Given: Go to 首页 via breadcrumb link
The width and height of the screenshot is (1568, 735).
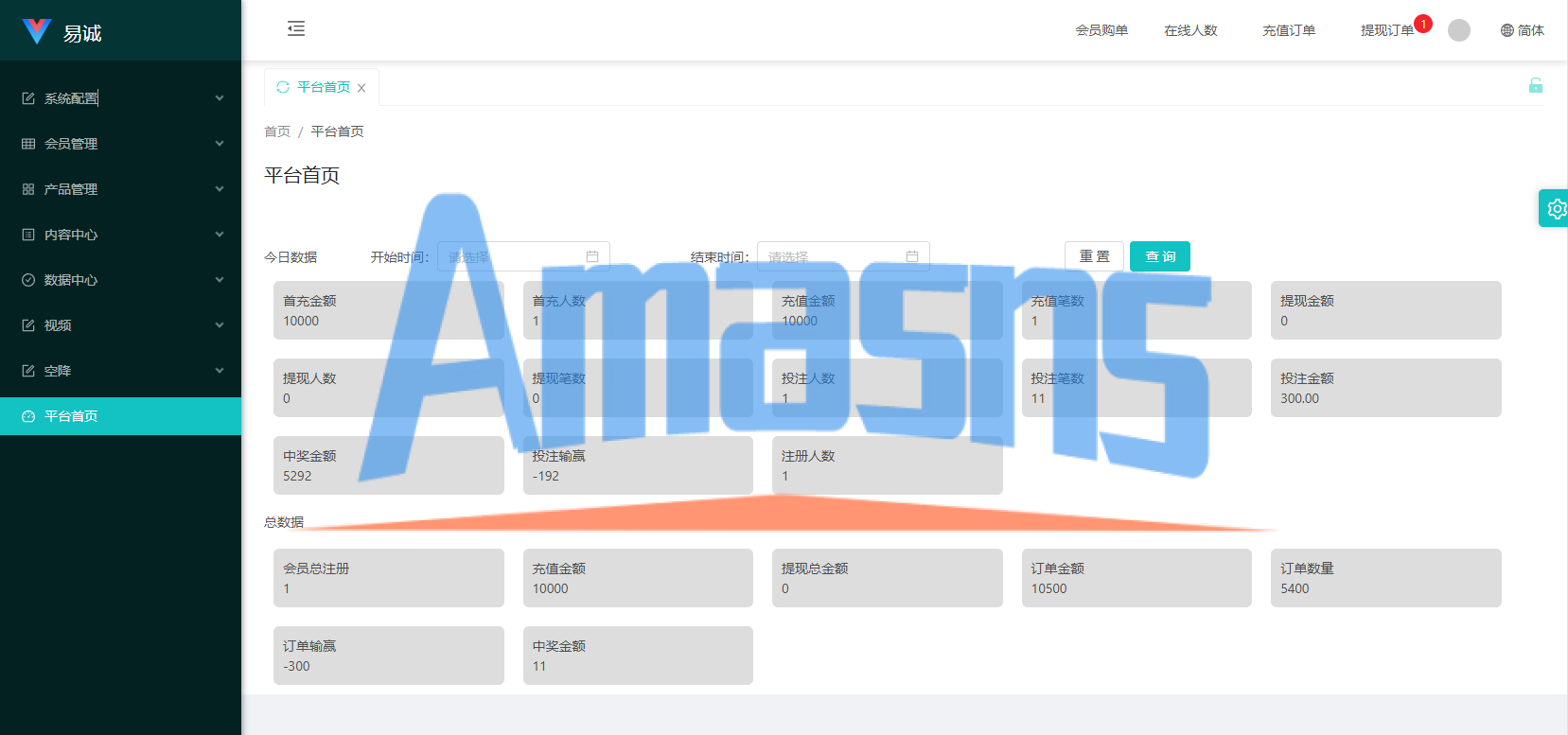Looking at the screenshot, I should click(277, 131).
